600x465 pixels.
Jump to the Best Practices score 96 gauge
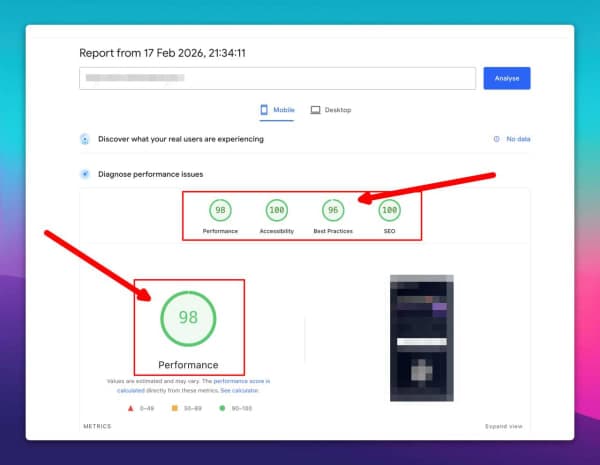333,210
